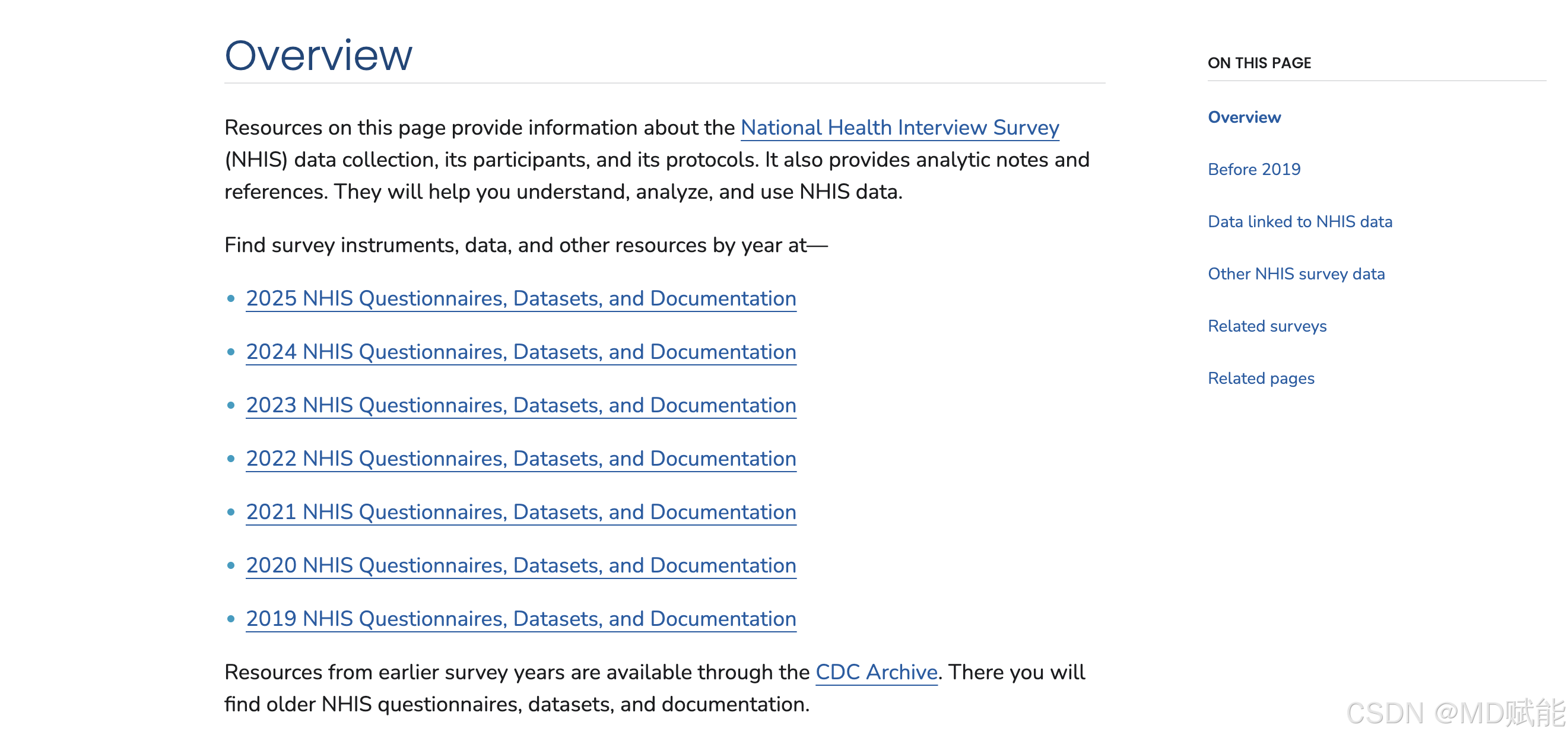Select Overview in the On This Page menu

pyautogui.click(x=1243, y=117)
